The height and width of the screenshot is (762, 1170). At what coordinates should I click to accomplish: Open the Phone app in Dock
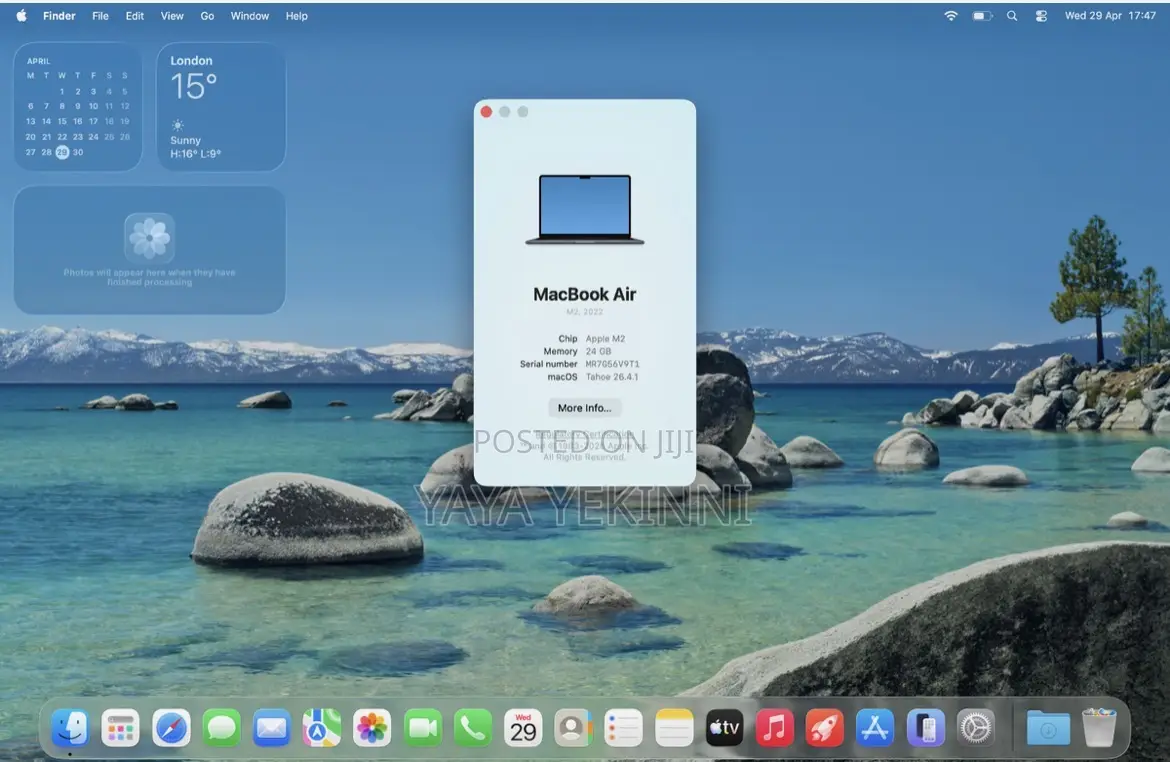point(473,728)
